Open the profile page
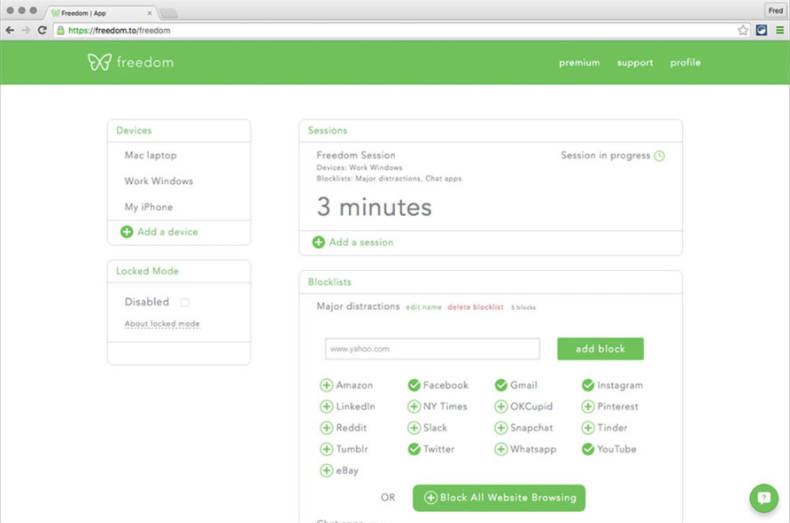Viewport: 790px width, 523px height. pos(685,62)
